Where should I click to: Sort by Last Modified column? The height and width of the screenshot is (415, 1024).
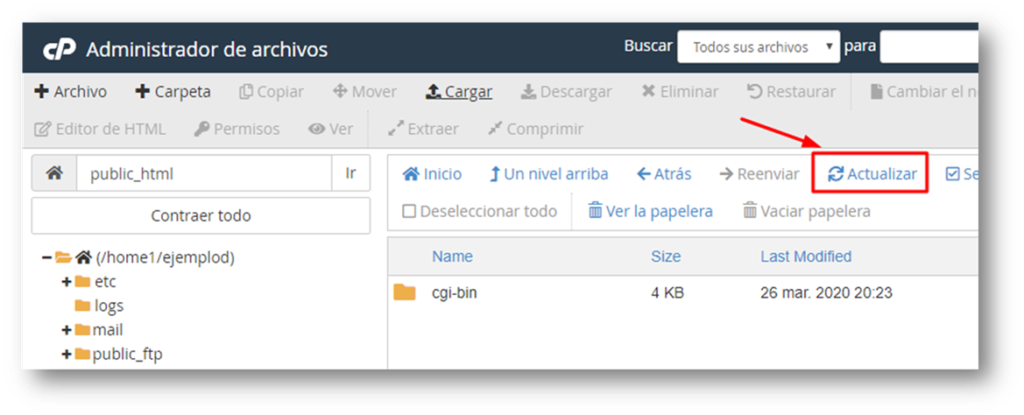click(x=806, y=257)
